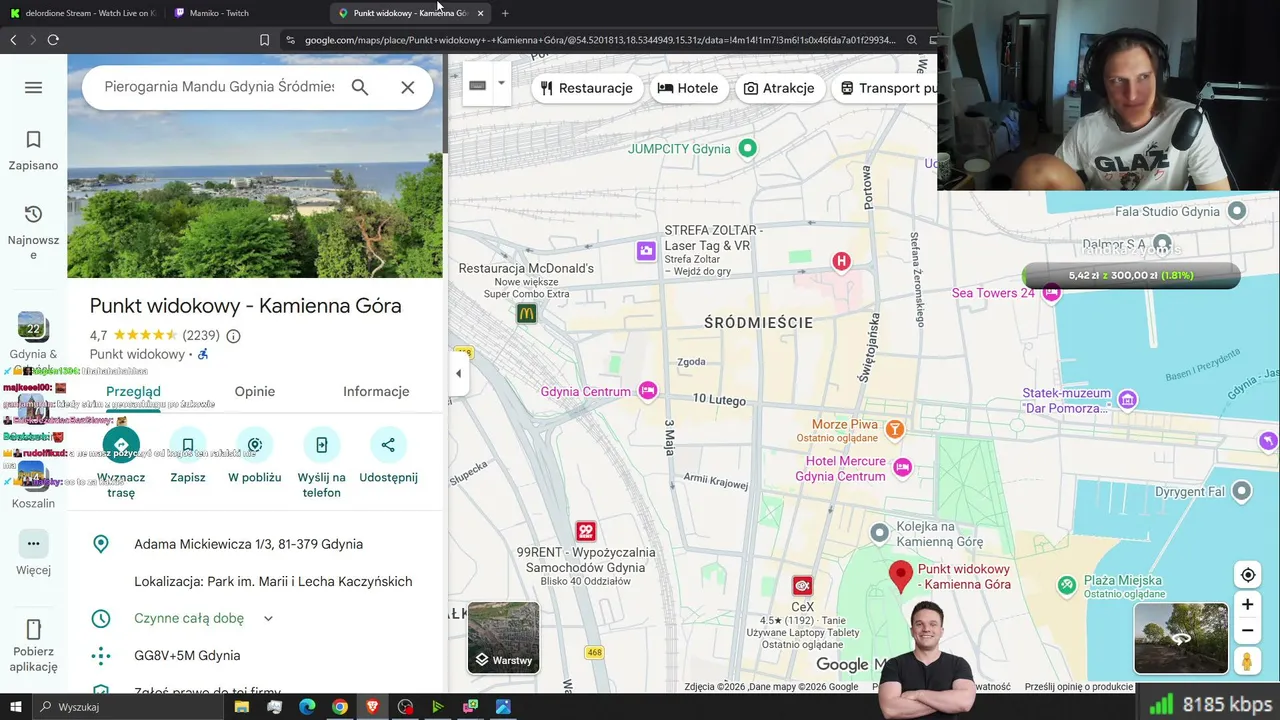Click the Wyznacz trasę directions icon
The height and width of the screenshot is (720, 1280).
(x=121, y=445)
